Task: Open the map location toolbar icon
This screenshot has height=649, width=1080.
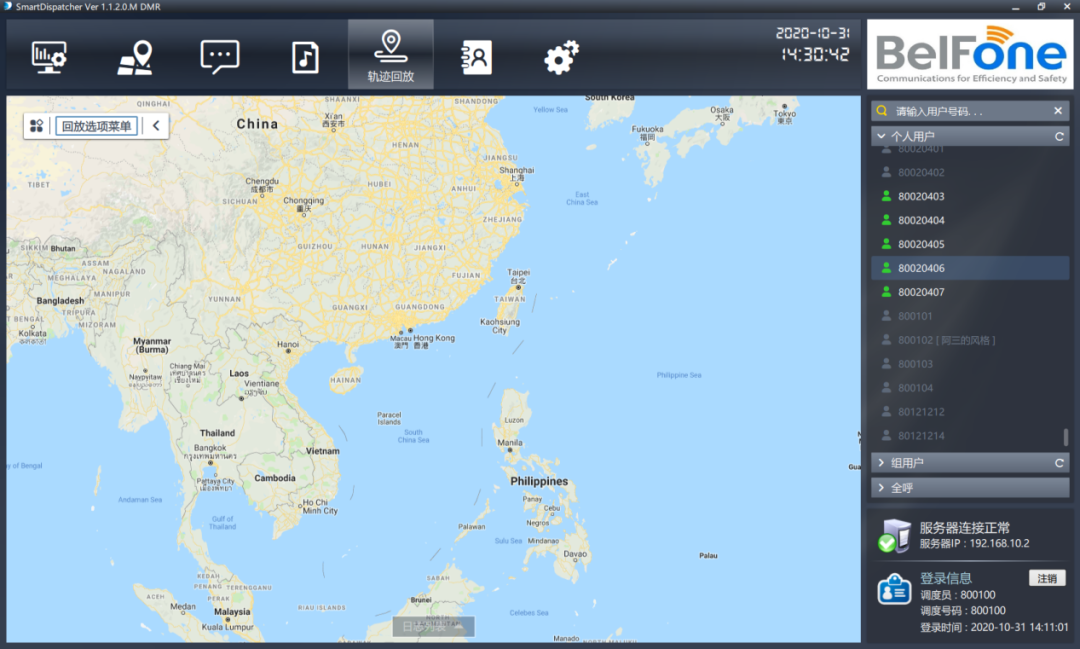Action: [135, 56]
